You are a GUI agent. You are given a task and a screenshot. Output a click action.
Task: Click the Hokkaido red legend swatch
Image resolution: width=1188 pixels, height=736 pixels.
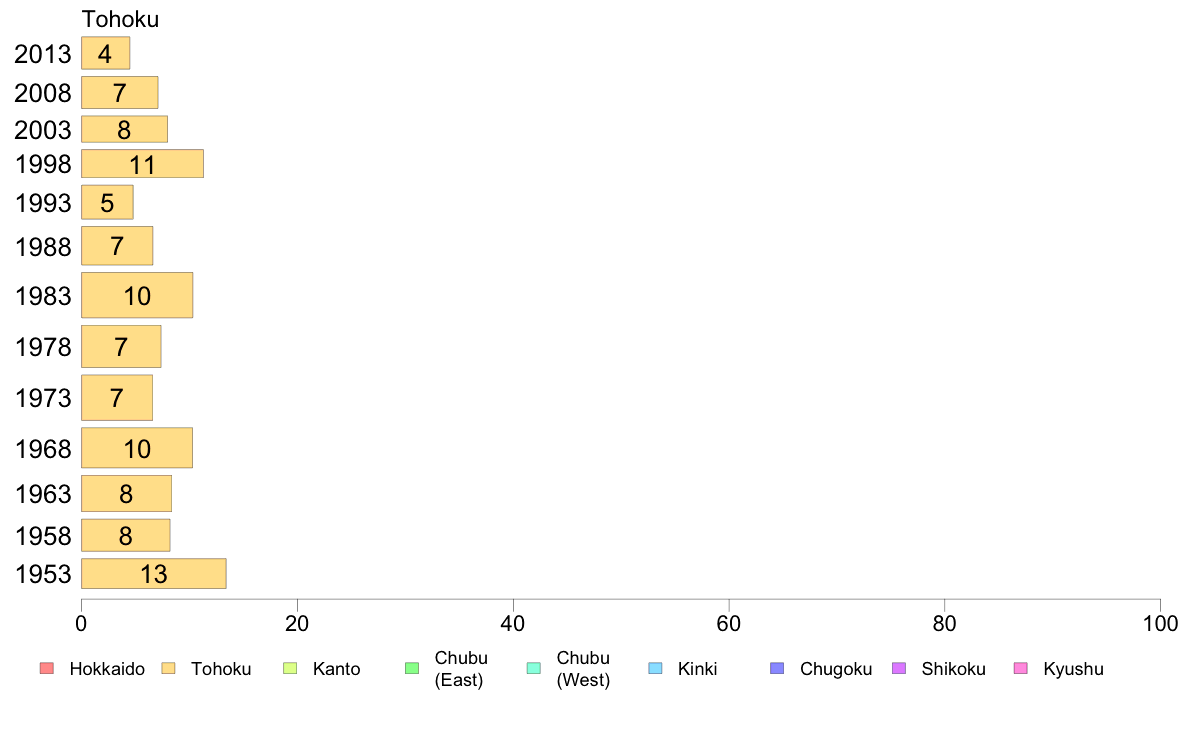(x=47, y=669)
